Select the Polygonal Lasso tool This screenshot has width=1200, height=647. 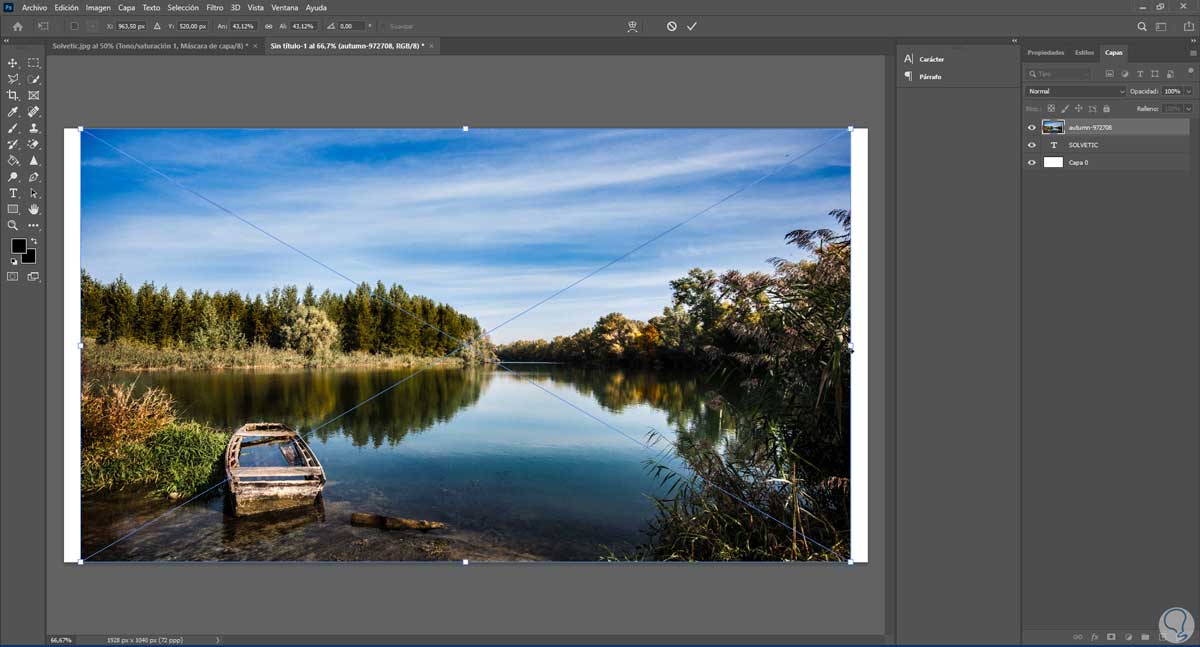point(13,79)
